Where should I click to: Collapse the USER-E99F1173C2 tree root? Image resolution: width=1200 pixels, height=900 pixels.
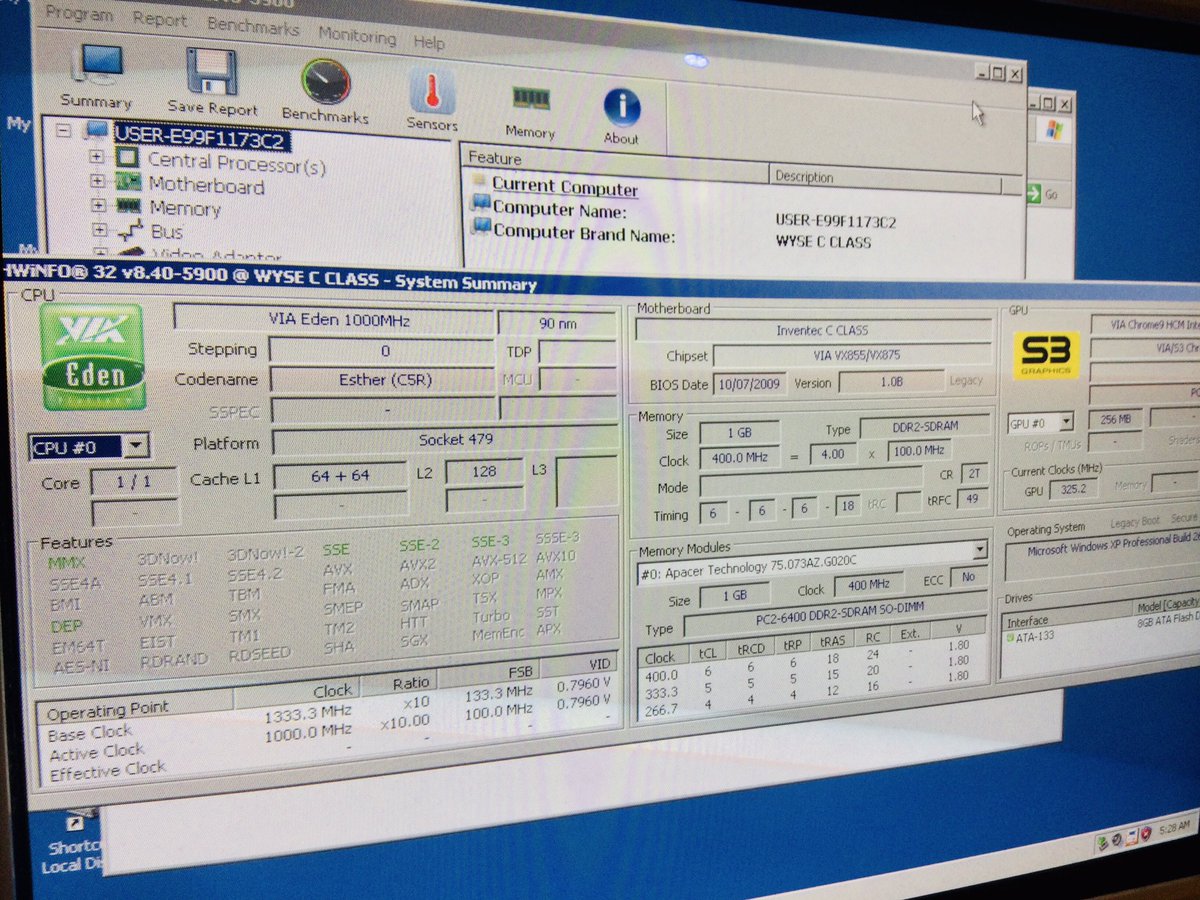click(x=64, y=129)
